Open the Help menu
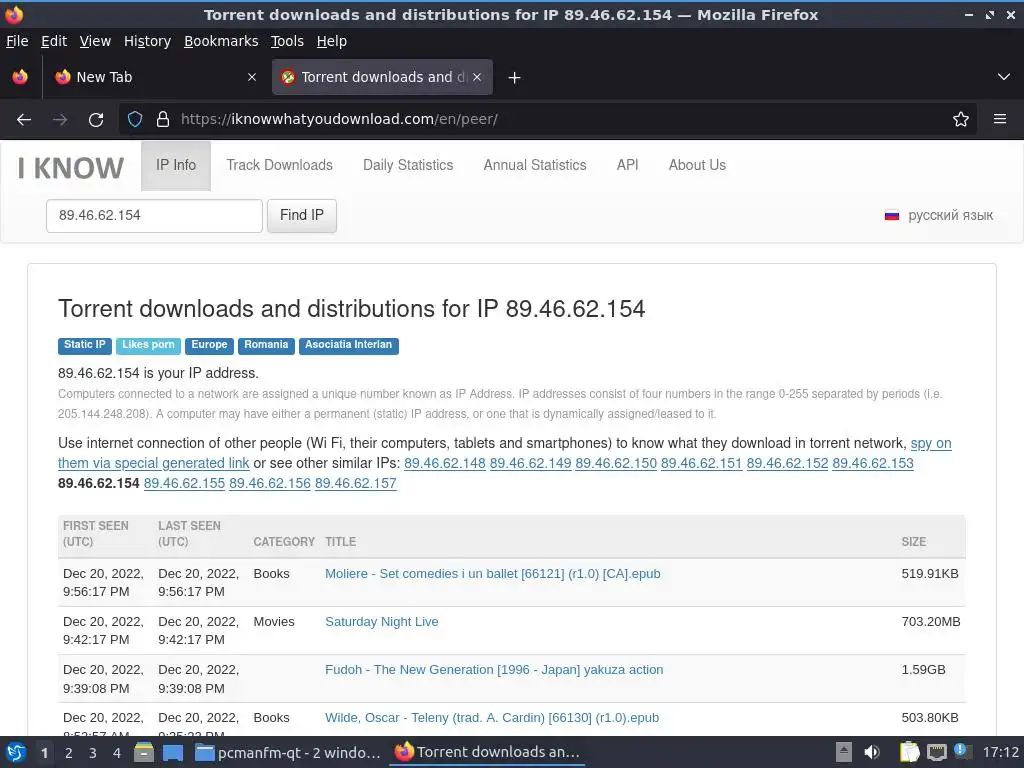 tap(332, 41)
